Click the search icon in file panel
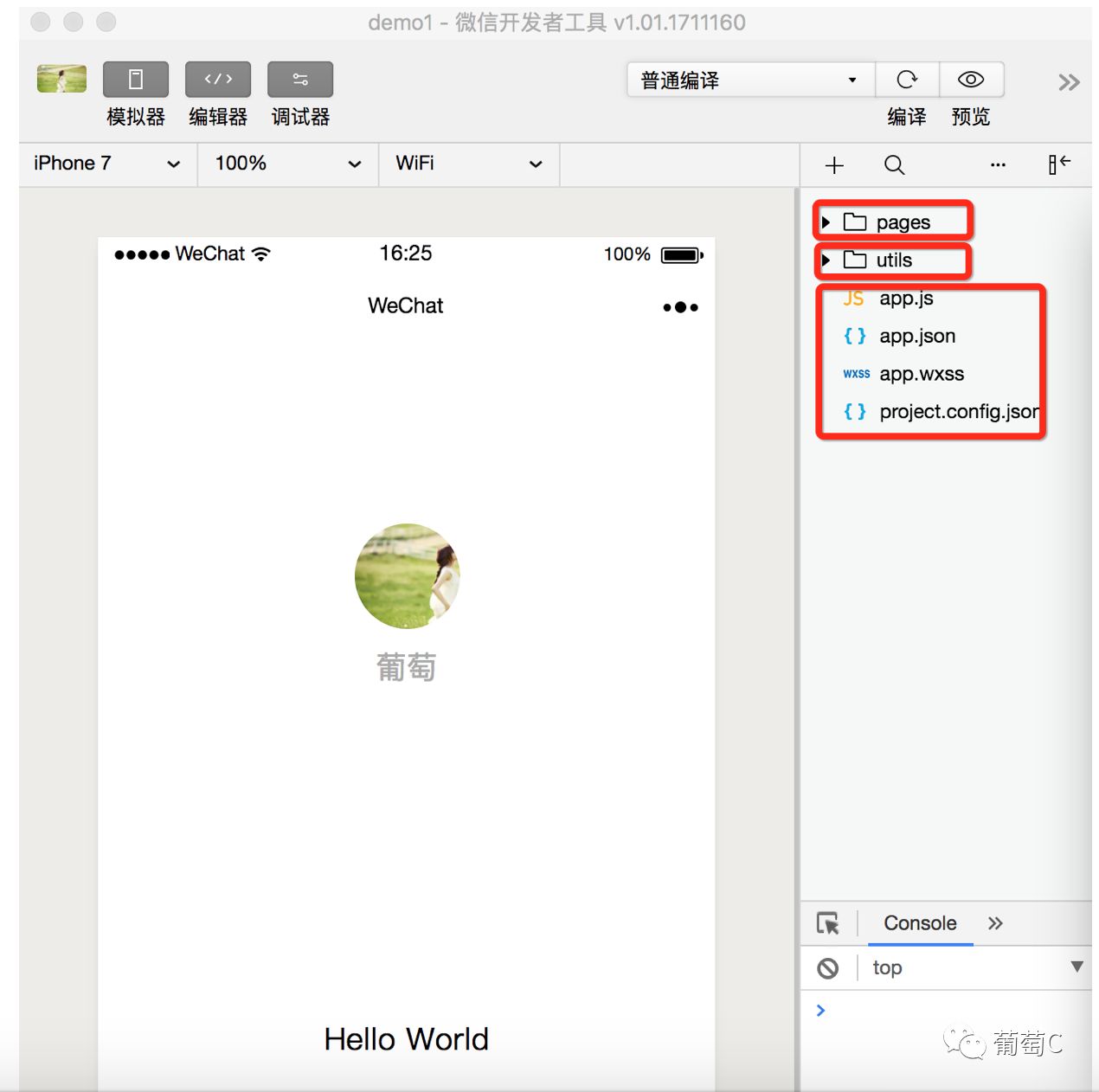Screen dimensions: 1099x1092 click(895, 165)
